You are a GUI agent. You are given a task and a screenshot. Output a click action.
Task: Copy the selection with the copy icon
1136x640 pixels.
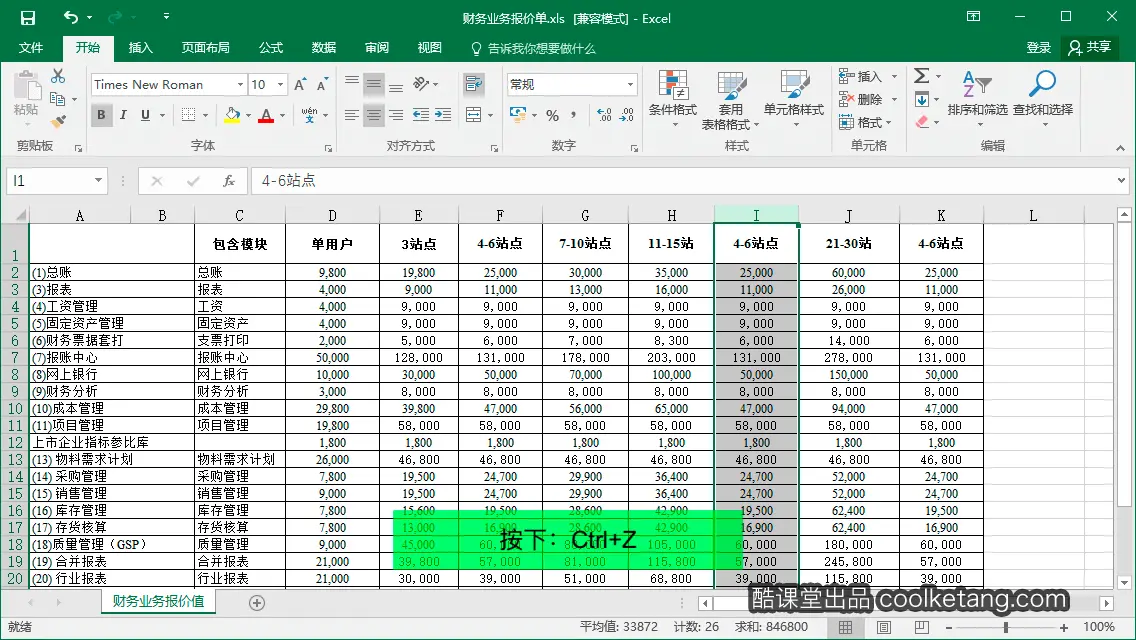[x=57, y=99]
